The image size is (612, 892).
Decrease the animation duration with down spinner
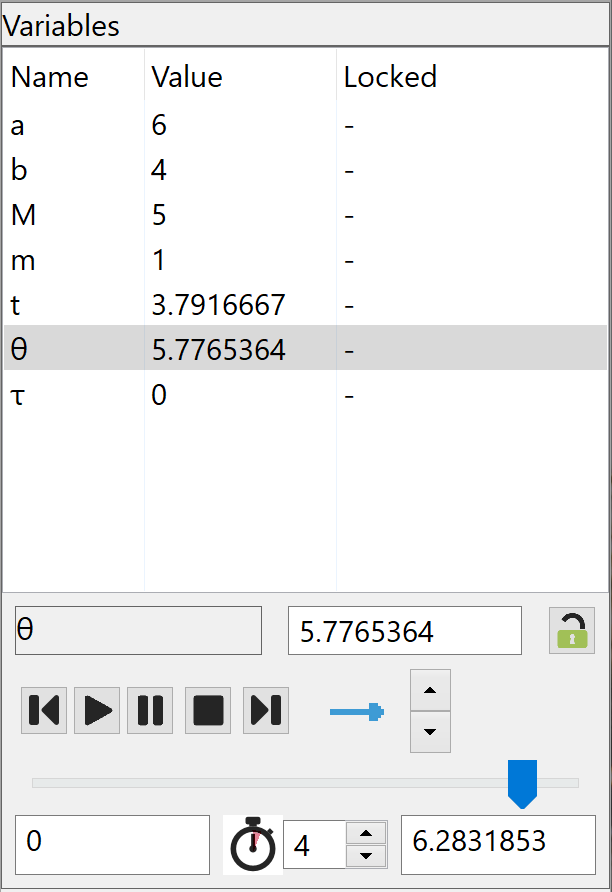coord(366,856)
